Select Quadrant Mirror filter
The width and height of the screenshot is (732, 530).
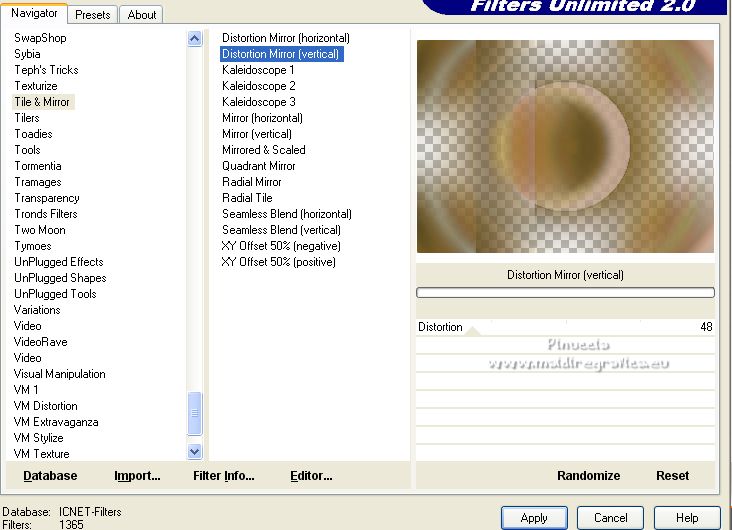tap(259, 166)
